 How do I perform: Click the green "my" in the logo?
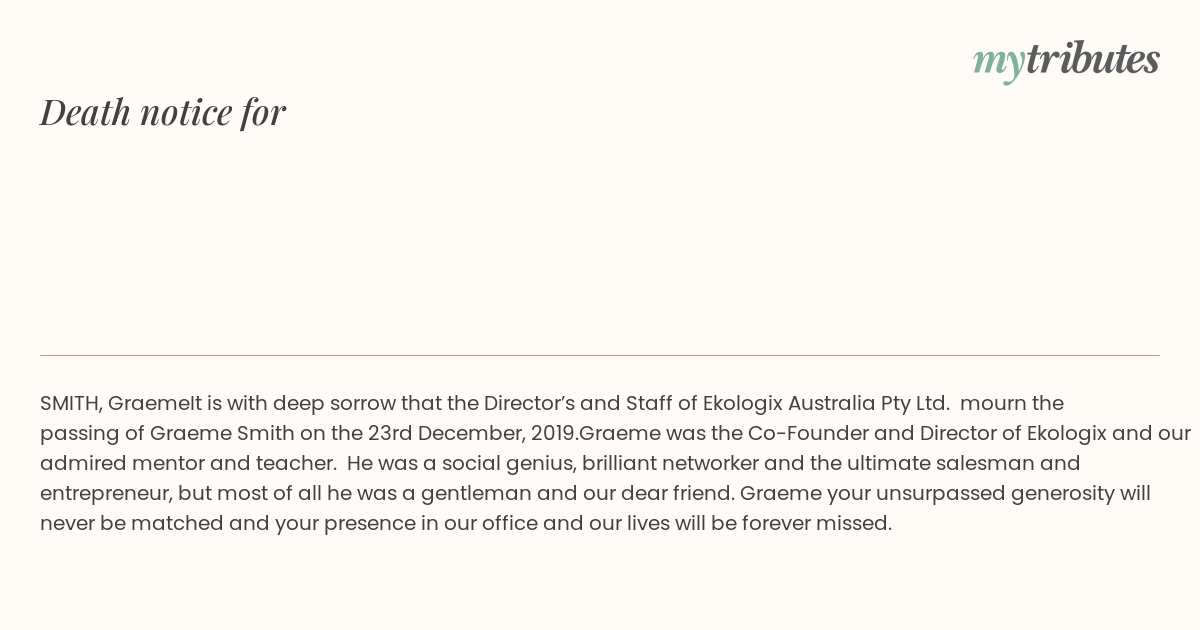click(x=998, y=63)
